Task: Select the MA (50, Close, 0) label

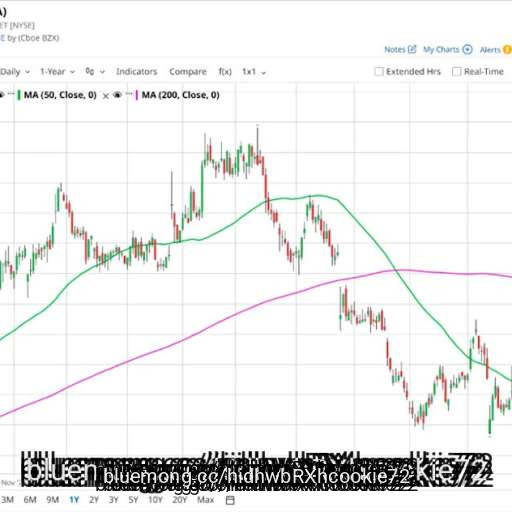Action: pos(60,95)
